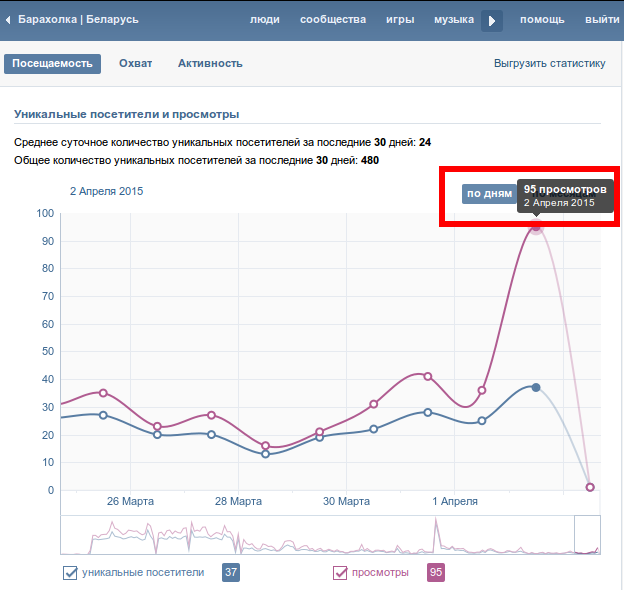Click the purple 95 value badge

(x=436, y=573)
